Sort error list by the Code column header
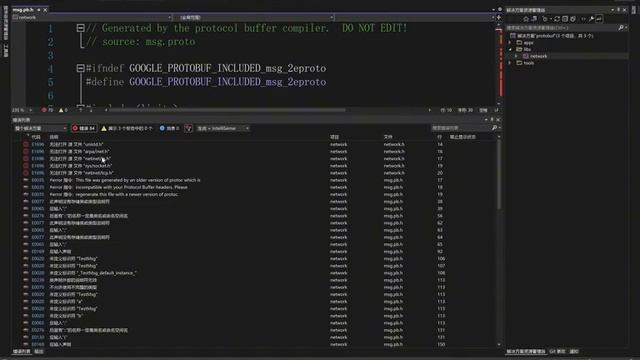This screenshot has width=640, height=360. (36, 137)
